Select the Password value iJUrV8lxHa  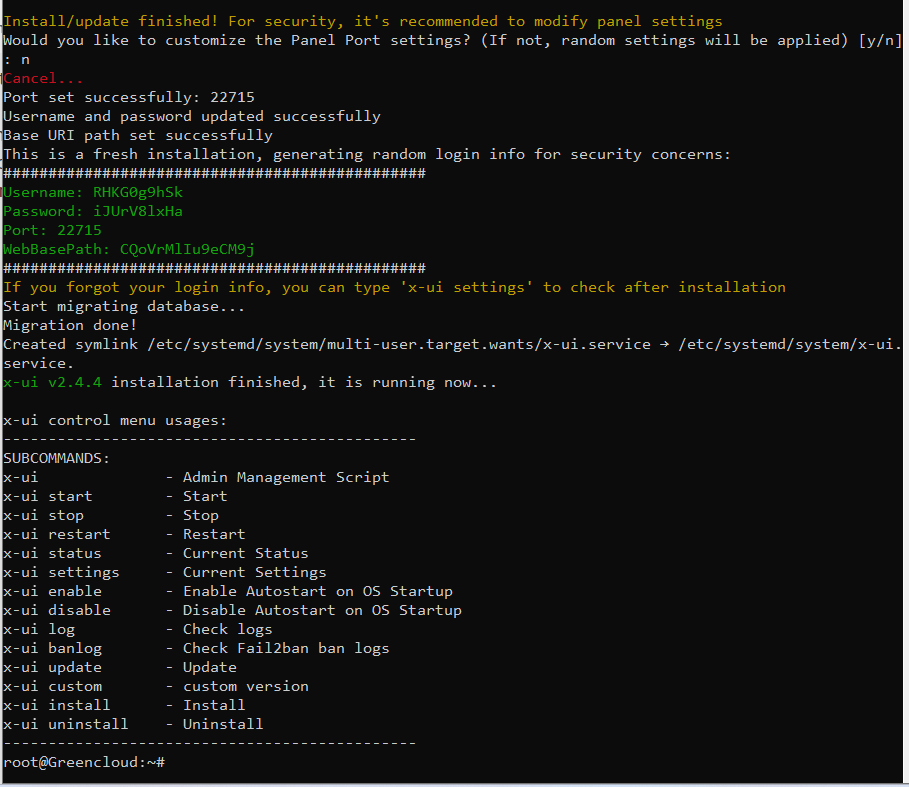tap(138, 212)
